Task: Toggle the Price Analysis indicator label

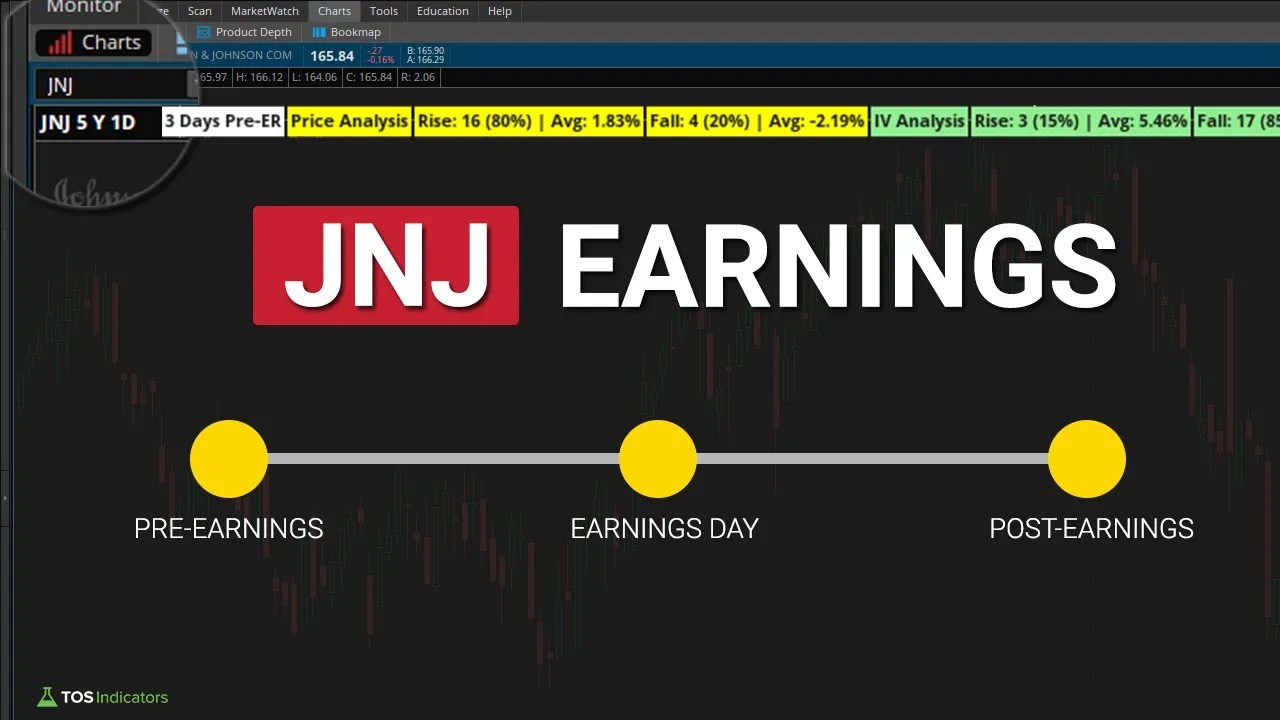Action: [x=348, y=120]
